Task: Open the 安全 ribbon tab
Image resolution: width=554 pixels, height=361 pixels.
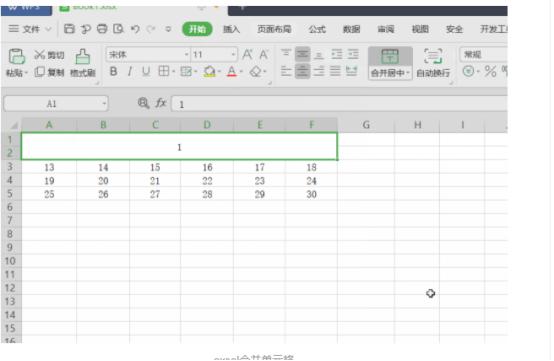Action: (454, 29)
